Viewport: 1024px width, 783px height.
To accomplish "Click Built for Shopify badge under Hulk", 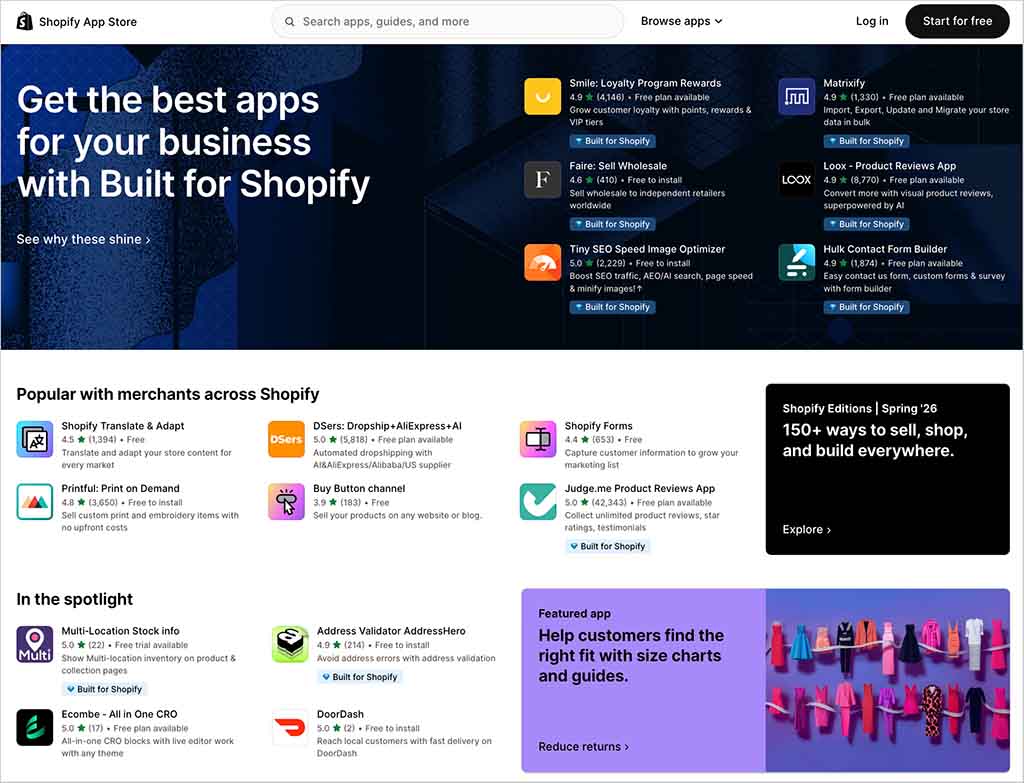I will point(866,307).
